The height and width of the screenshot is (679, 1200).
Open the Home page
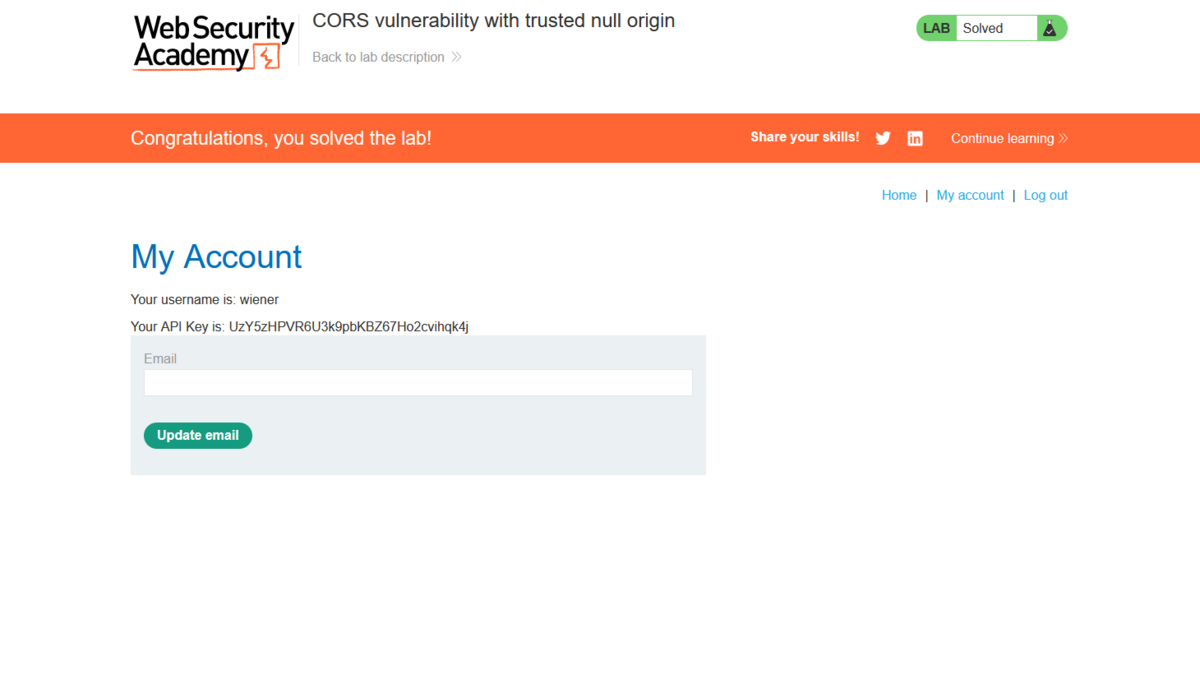coord(898,195)
